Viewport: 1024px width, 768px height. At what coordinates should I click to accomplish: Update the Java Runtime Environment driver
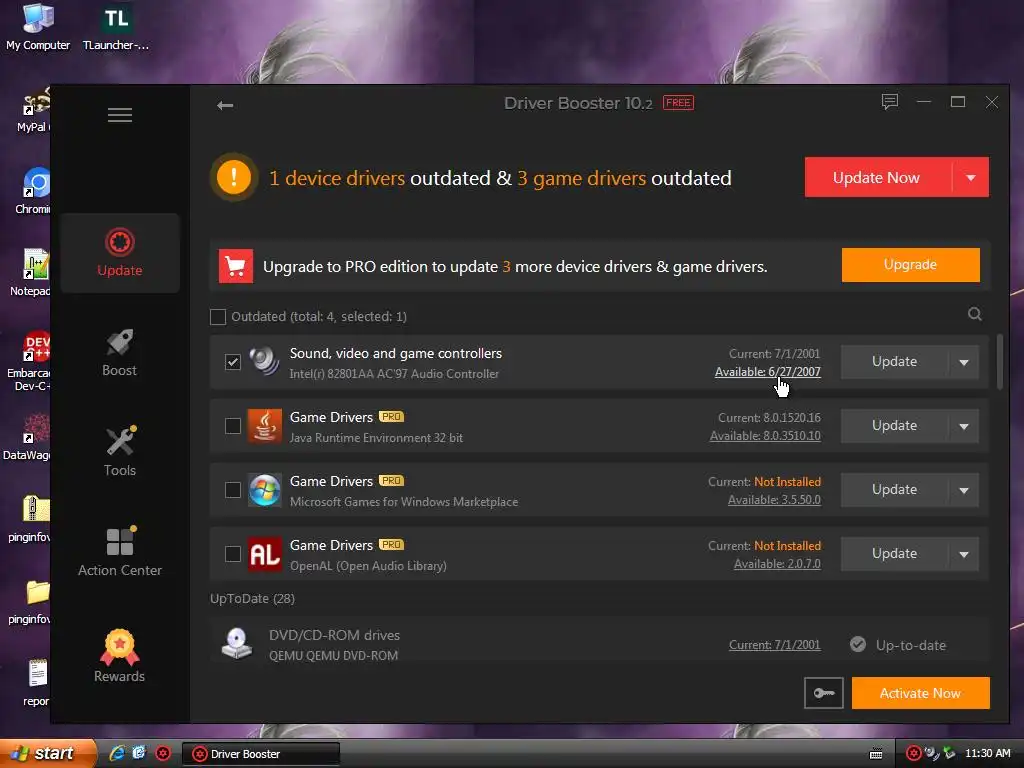coord(894,426)
